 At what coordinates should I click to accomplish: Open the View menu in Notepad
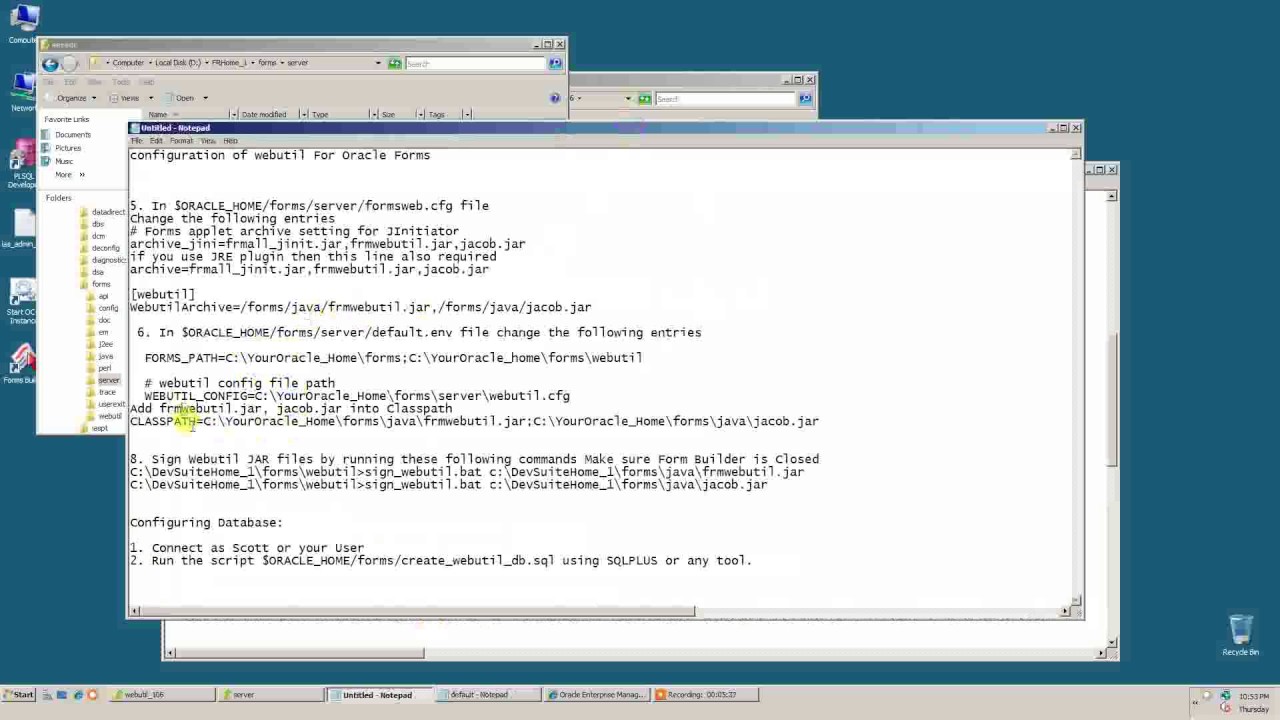tap(208, 141)
